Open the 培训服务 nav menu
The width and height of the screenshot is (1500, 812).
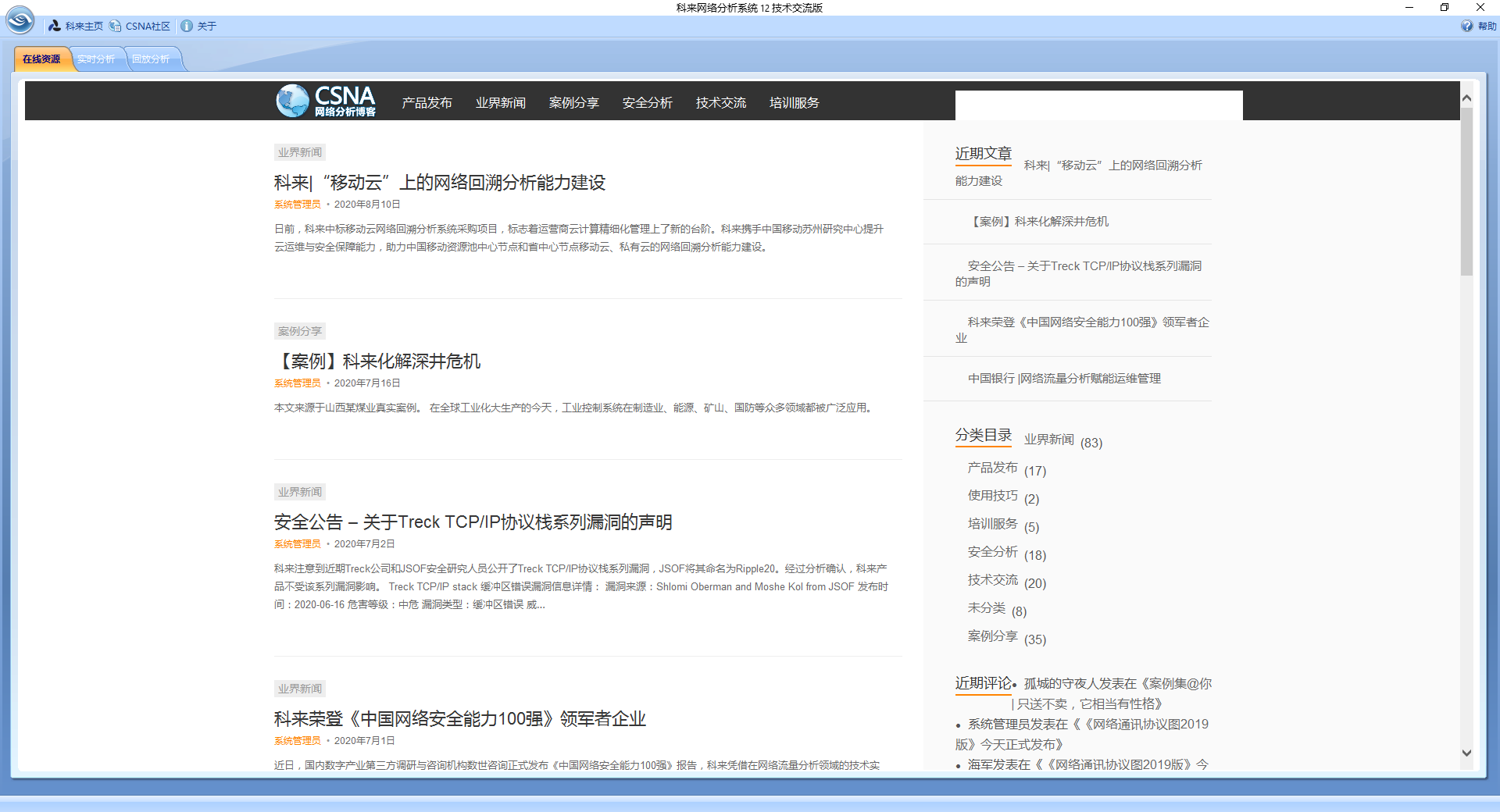(794, 103)
